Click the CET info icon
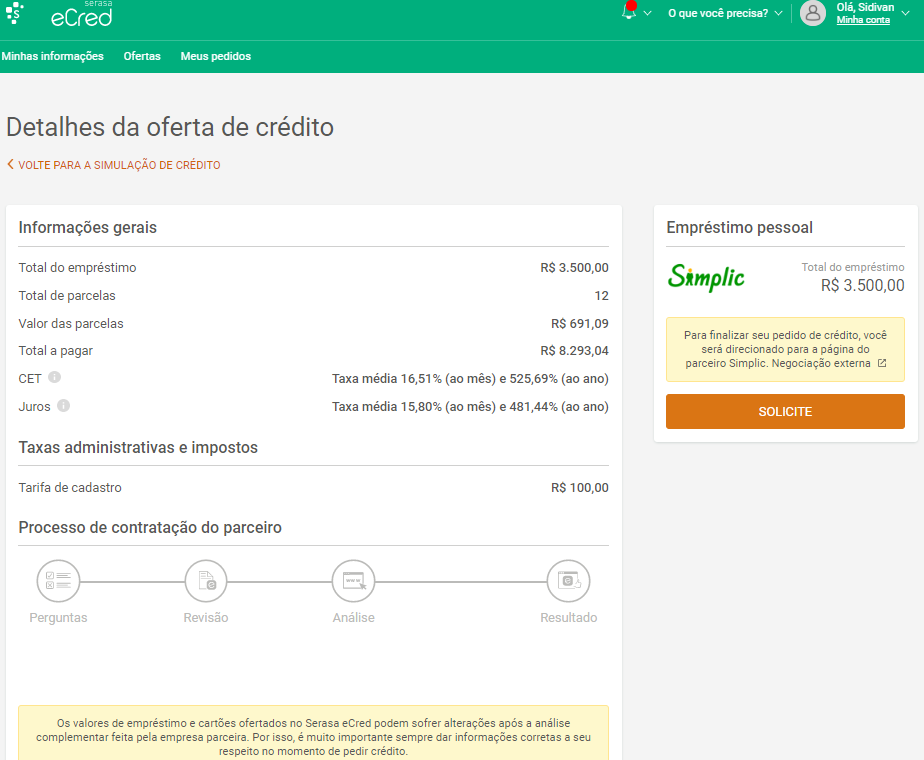Image resolution: width=924 pixels, height=760 pixels. 54,377
